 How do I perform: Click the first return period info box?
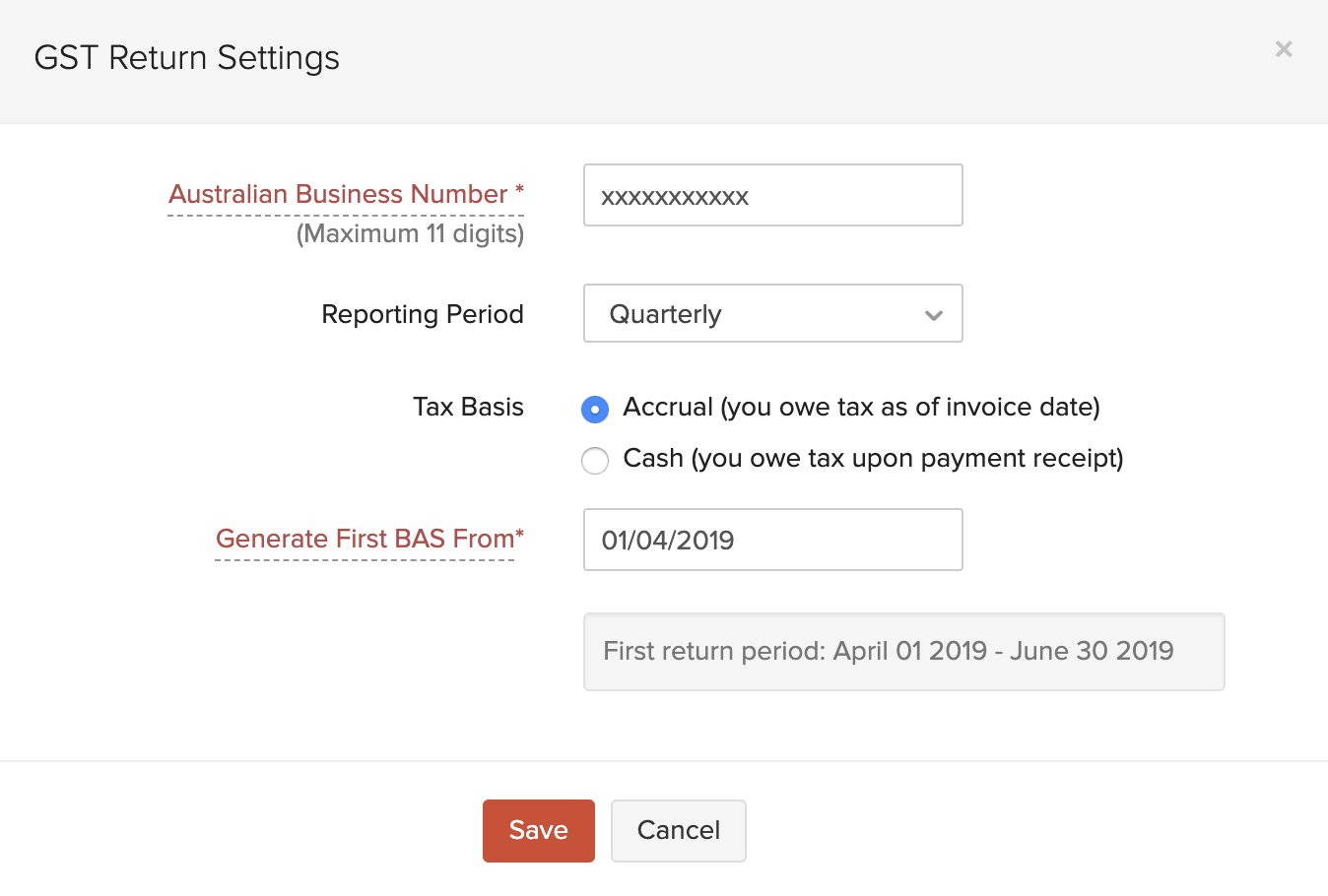coord(903,651)
